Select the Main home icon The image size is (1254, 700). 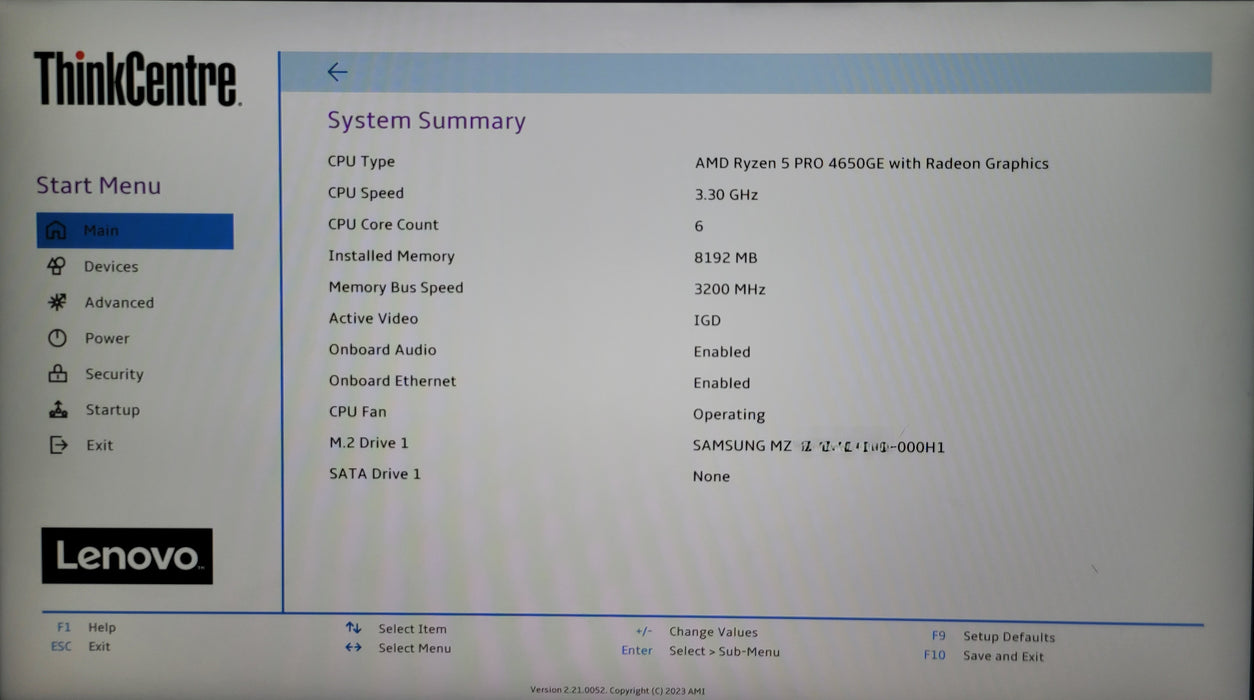[x=57, y=231]
